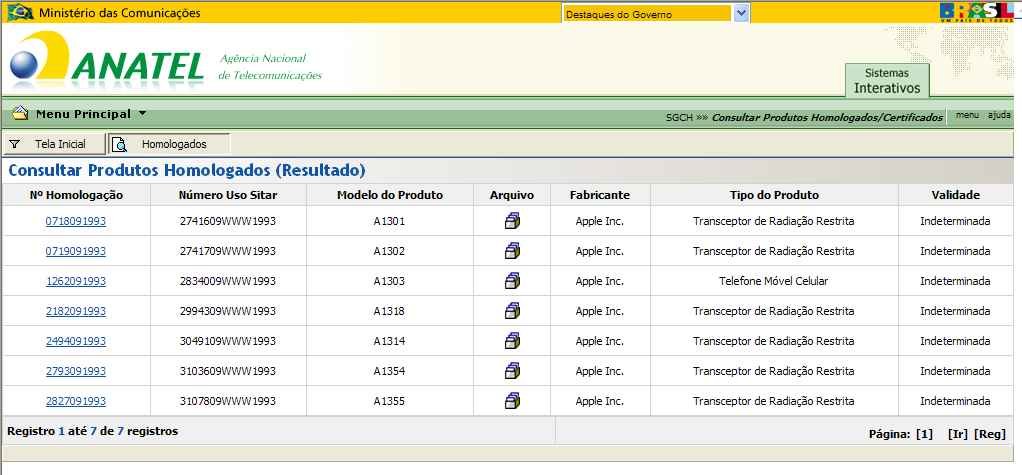Open the Arquivo file icon for model A1302

coord(512,251)
